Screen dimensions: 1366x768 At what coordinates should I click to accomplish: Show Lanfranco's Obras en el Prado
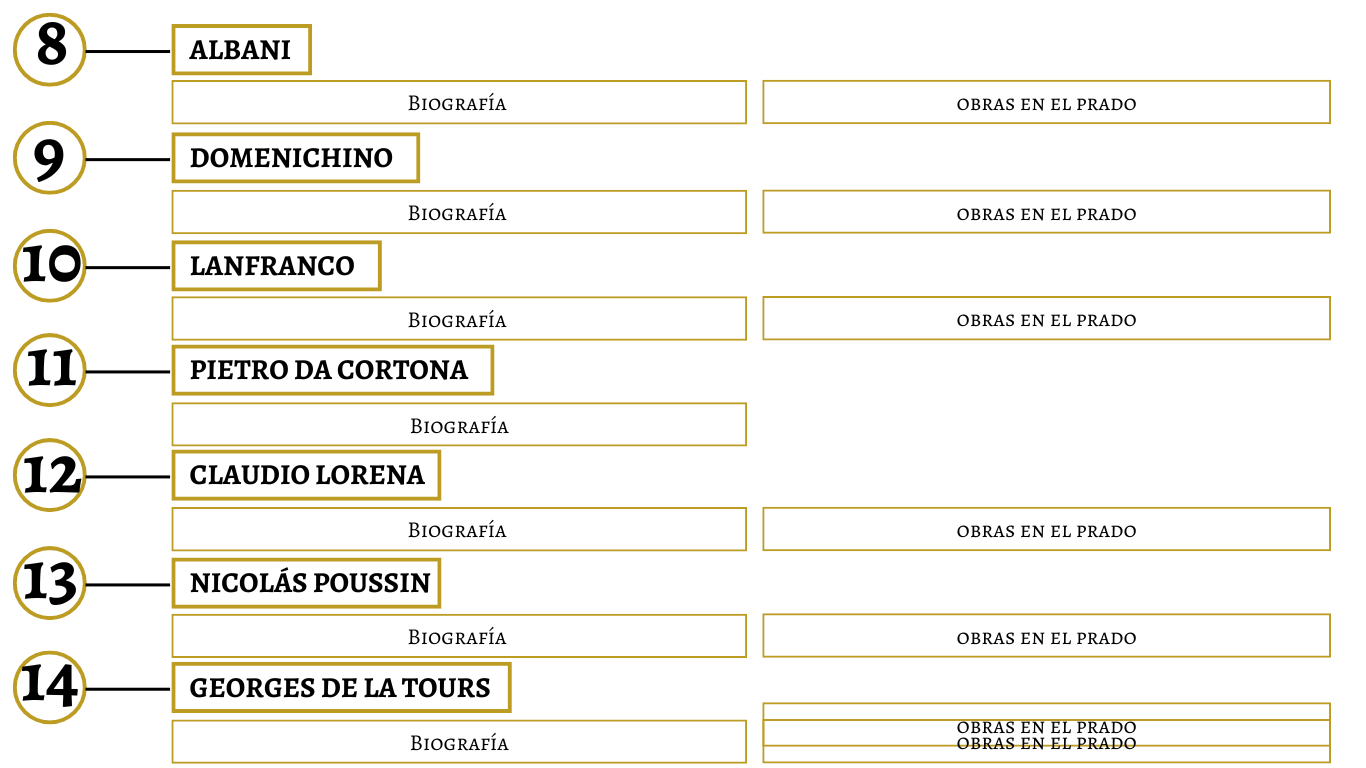pyautogui.click(x=1046, y=319)
